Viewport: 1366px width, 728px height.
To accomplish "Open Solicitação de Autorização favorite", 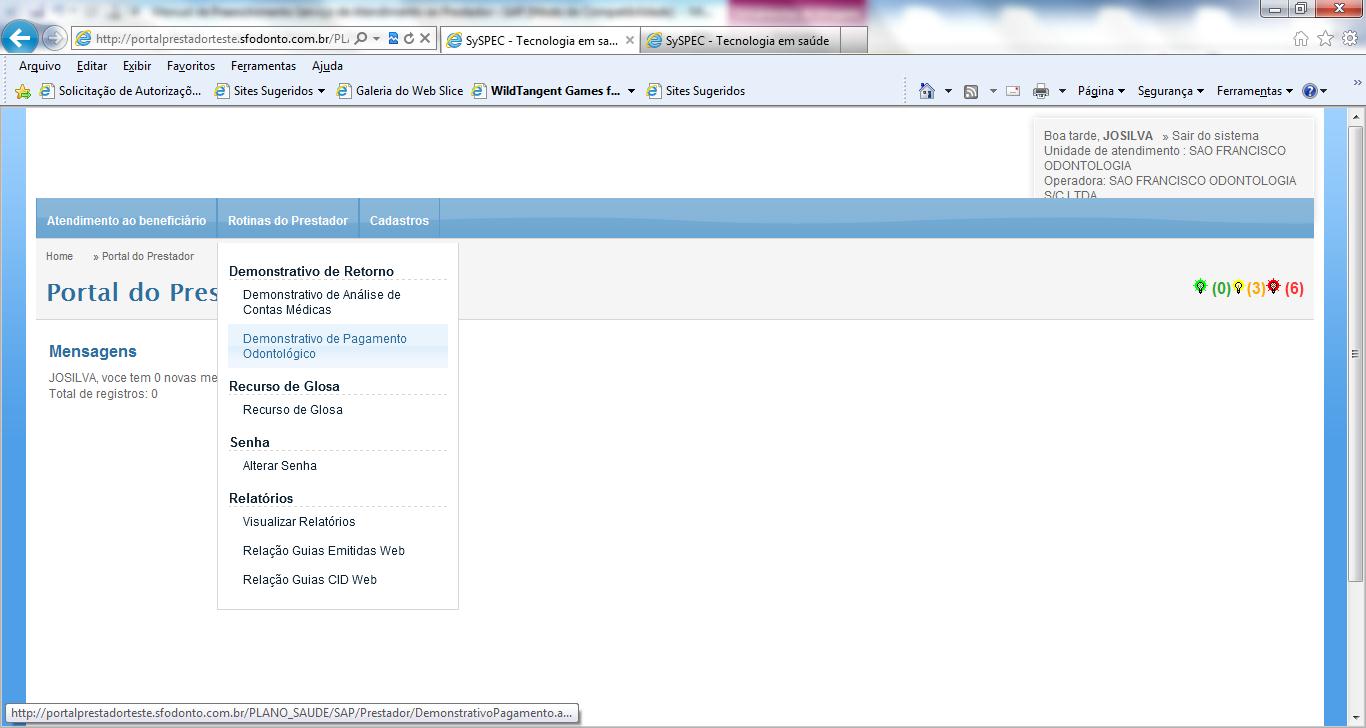I will [x=120, y=91].
